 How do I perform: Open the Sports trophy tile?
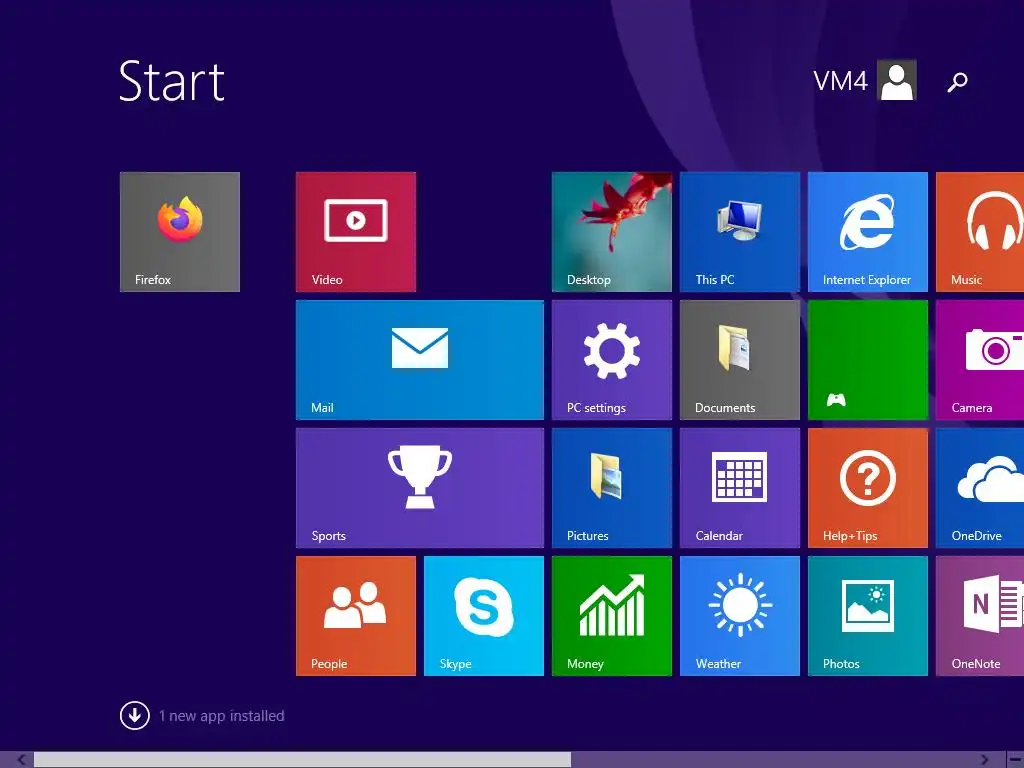(420, 488)
